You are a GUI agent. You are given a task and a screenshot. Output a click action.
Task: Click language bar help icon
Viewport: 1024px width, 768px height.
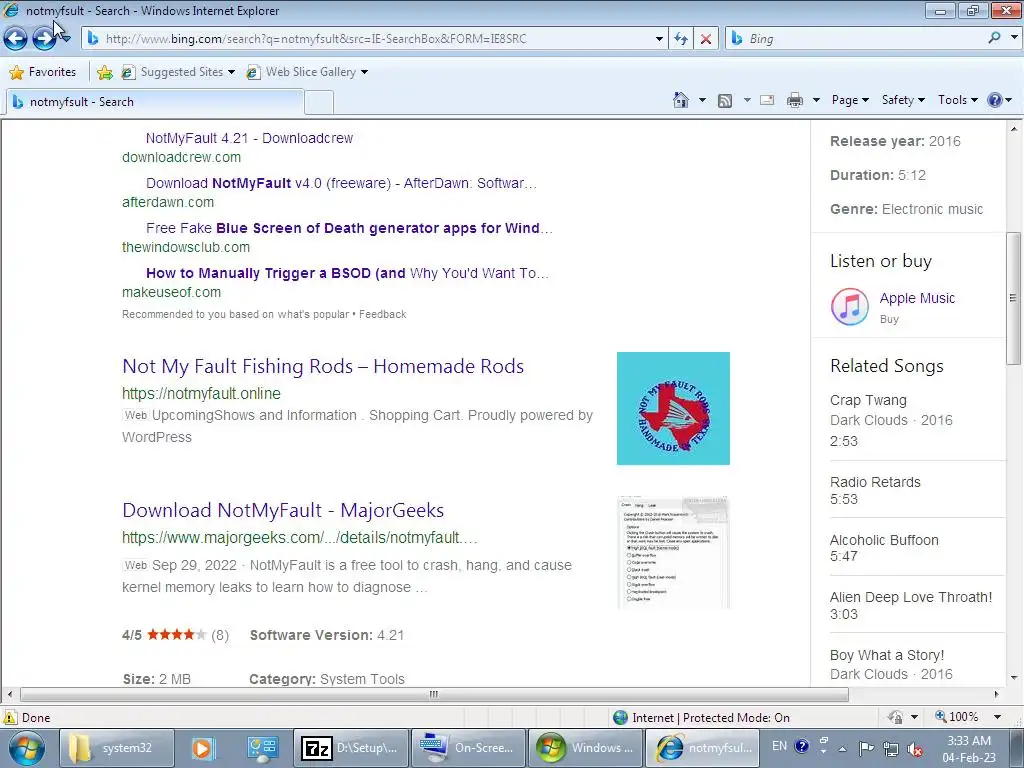(x=802, y=746)
